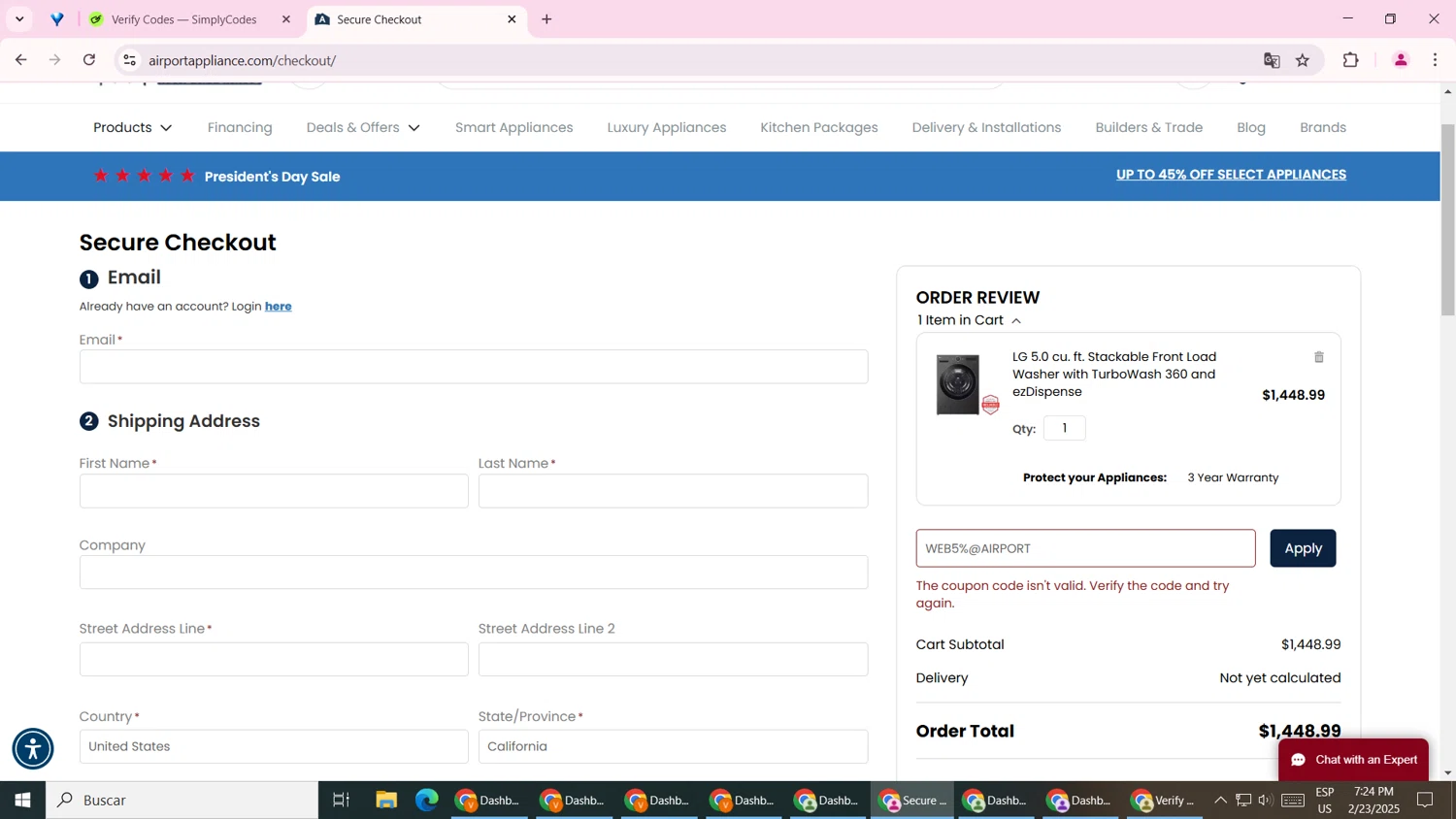Open Microsoft Edge from taskbar
The width and height of the screenshot is (1456, 819).
[x=427, y=801]
